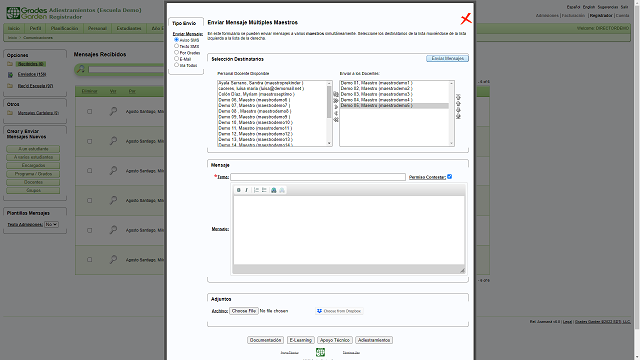Click the single left arrow transfer icon
The image size is (640, 360).
click(x=336, y=113)
